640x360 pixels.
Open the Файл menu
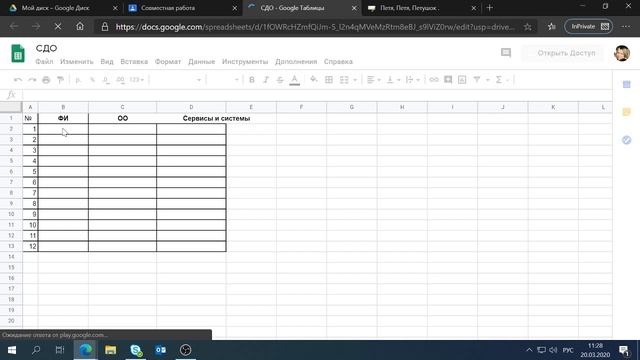(44, 62)
